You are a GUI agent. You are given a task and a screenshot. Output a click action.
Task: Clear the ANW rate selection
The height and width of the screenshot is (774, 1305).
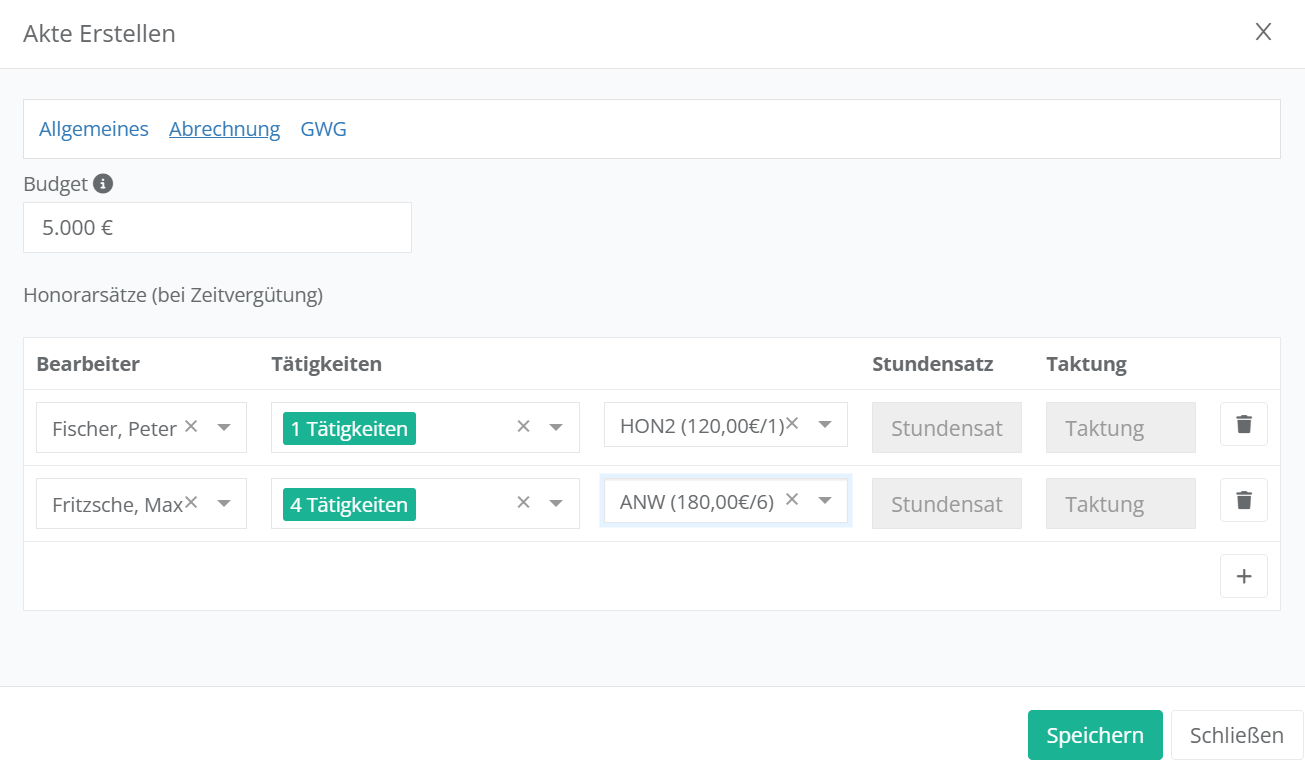point(792,499)
